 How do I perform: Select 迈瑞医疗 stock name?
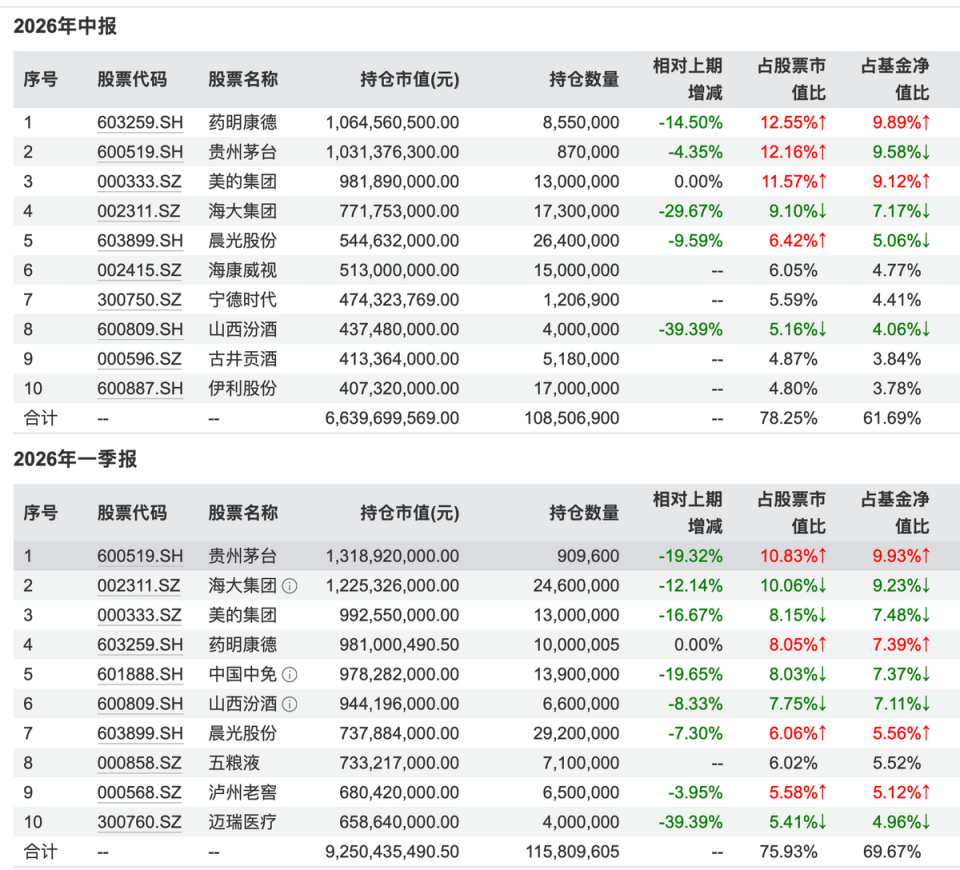tap(242, 822)
